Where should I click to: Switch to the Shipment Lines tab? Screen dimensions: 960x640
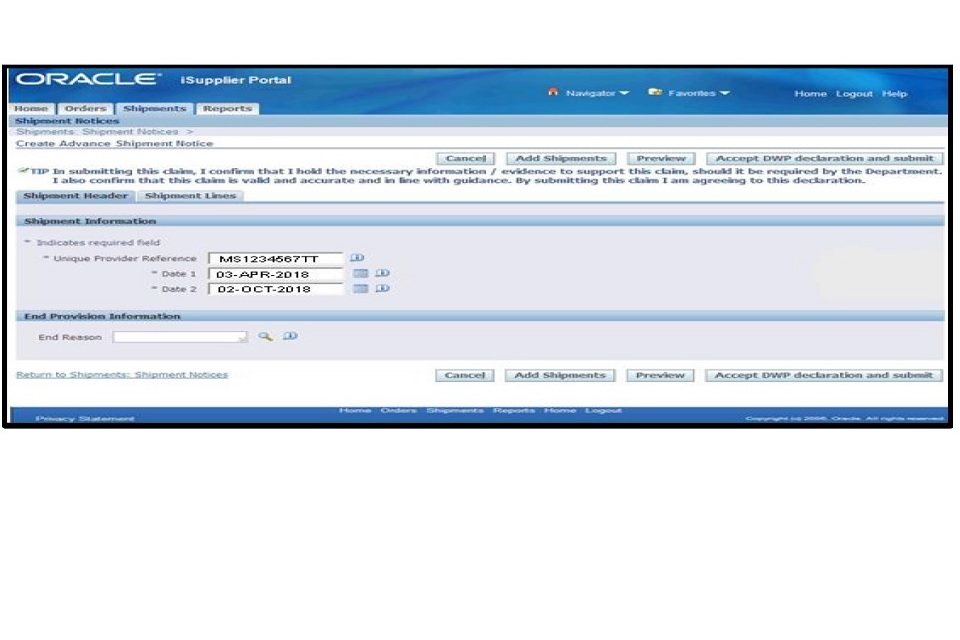190,196
